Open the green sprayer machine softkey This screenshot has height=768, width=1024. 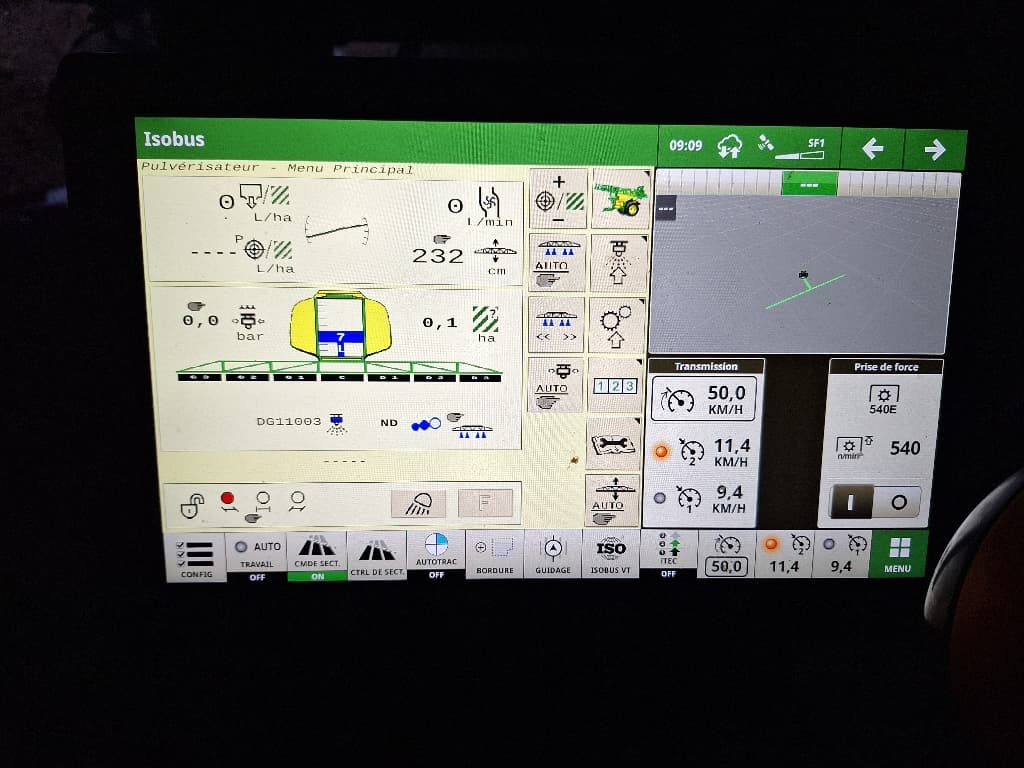point(620,199)
